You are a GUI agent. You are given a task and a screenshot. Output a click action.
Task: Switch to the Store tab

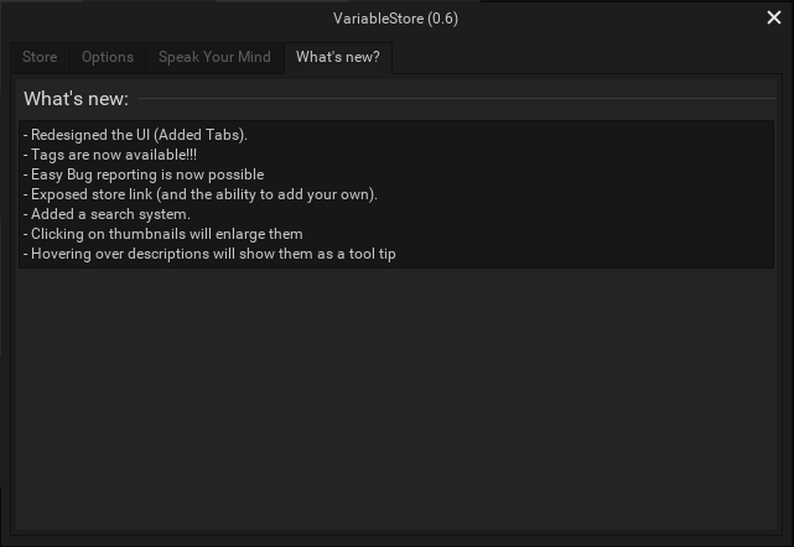(x=40, y=57)
